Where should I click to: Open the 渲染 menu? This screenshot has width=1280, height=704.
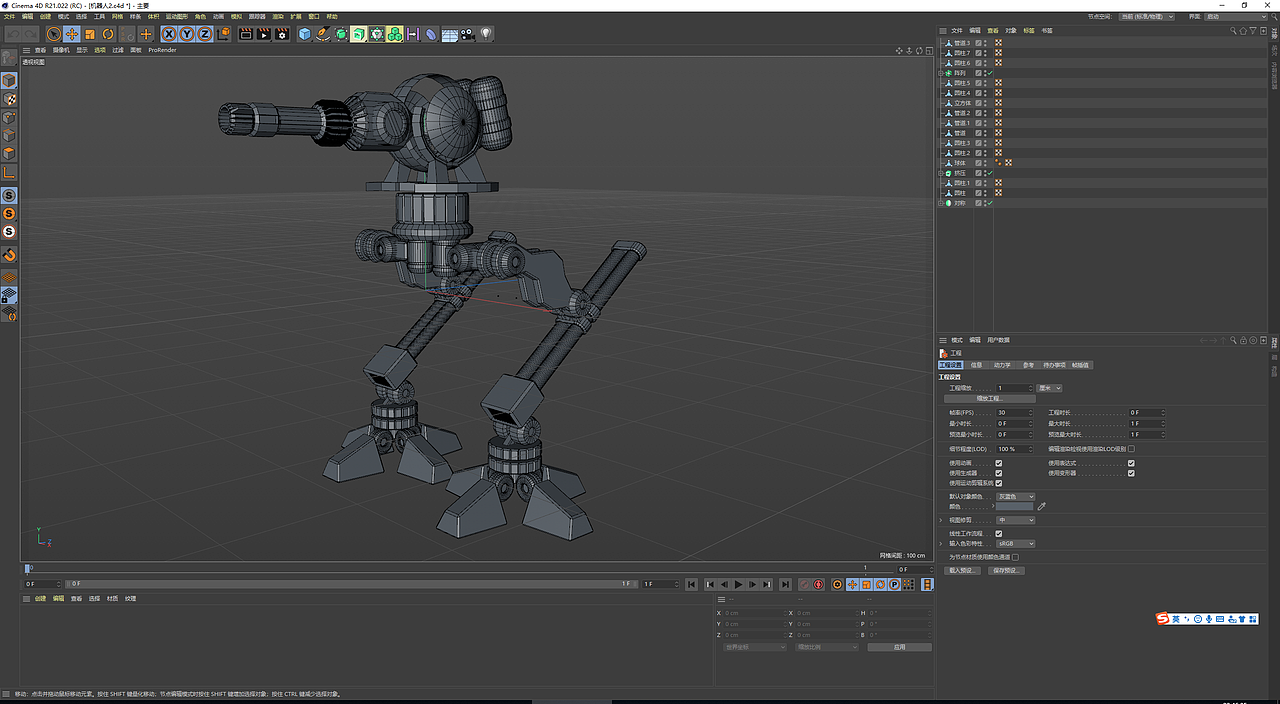click(278, 17)
